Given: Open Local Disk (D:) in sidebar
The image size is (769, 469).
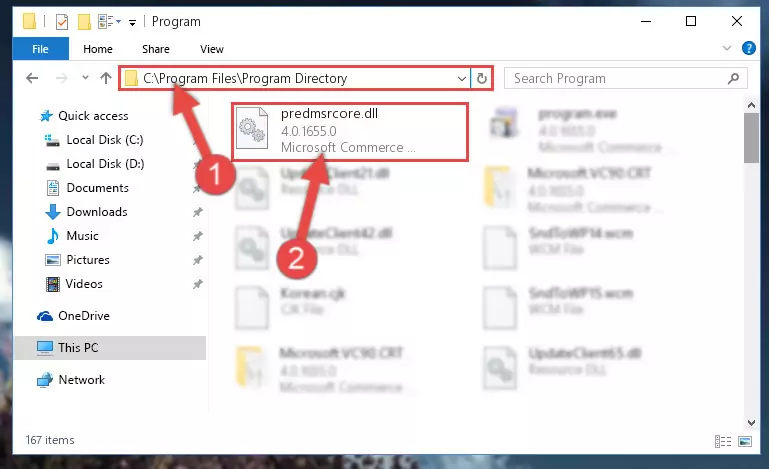Looking at the screenshot, I should pyautogui.click(x=105, y=164).
